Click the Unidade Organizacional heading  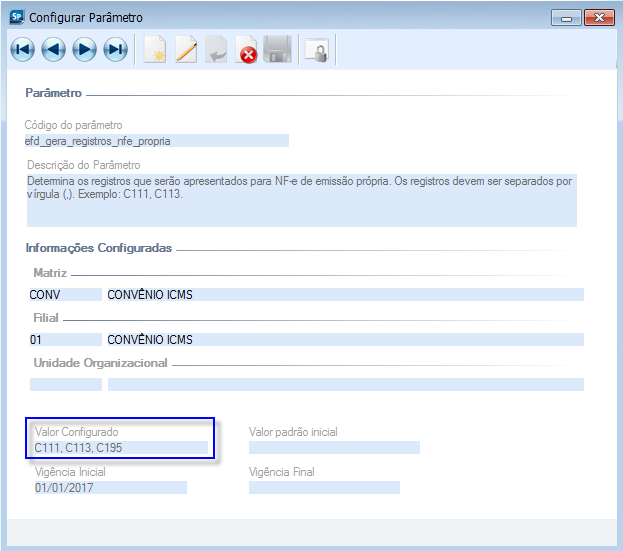100,363
